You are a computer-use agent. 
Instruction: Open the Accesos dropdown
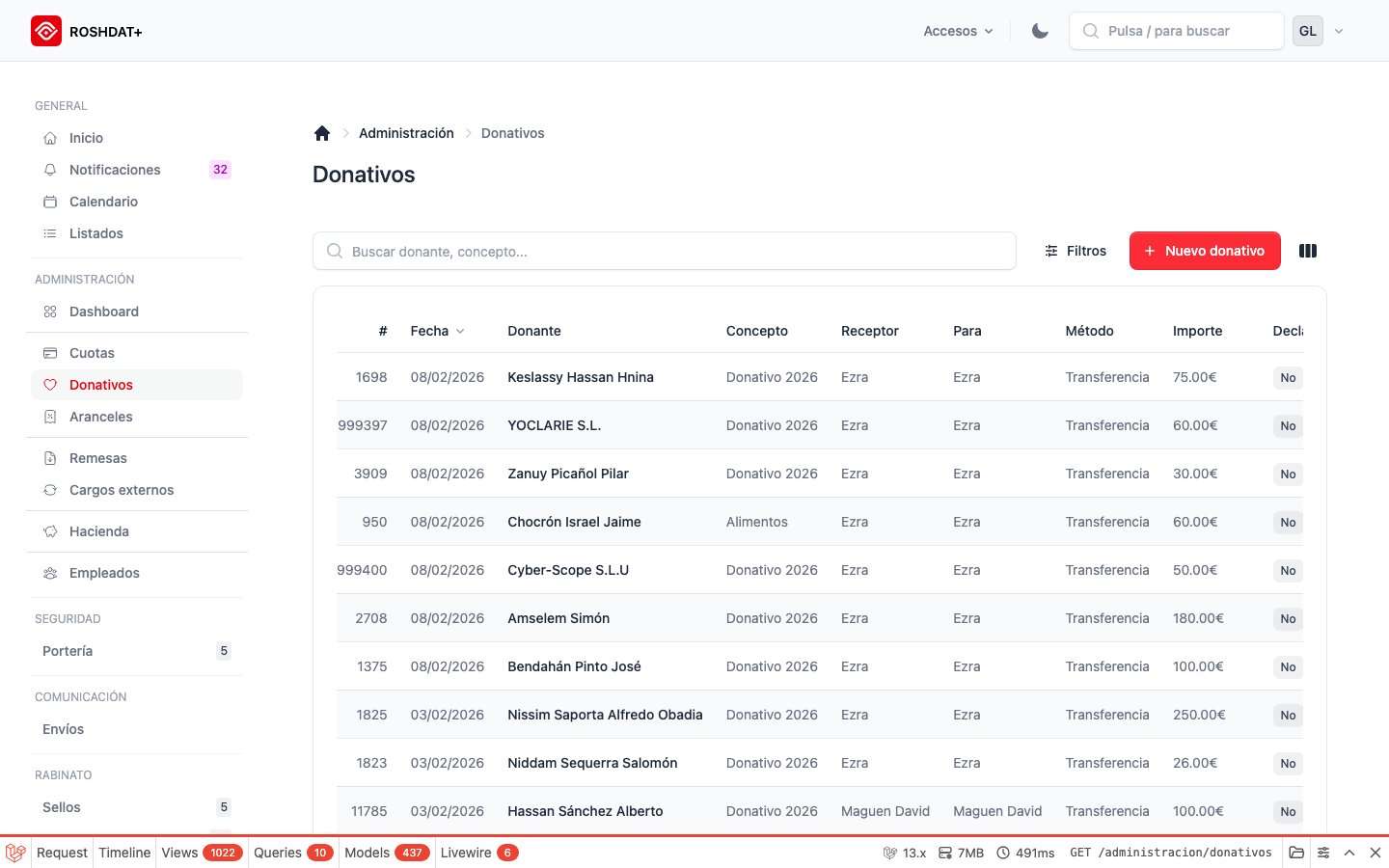957,31
